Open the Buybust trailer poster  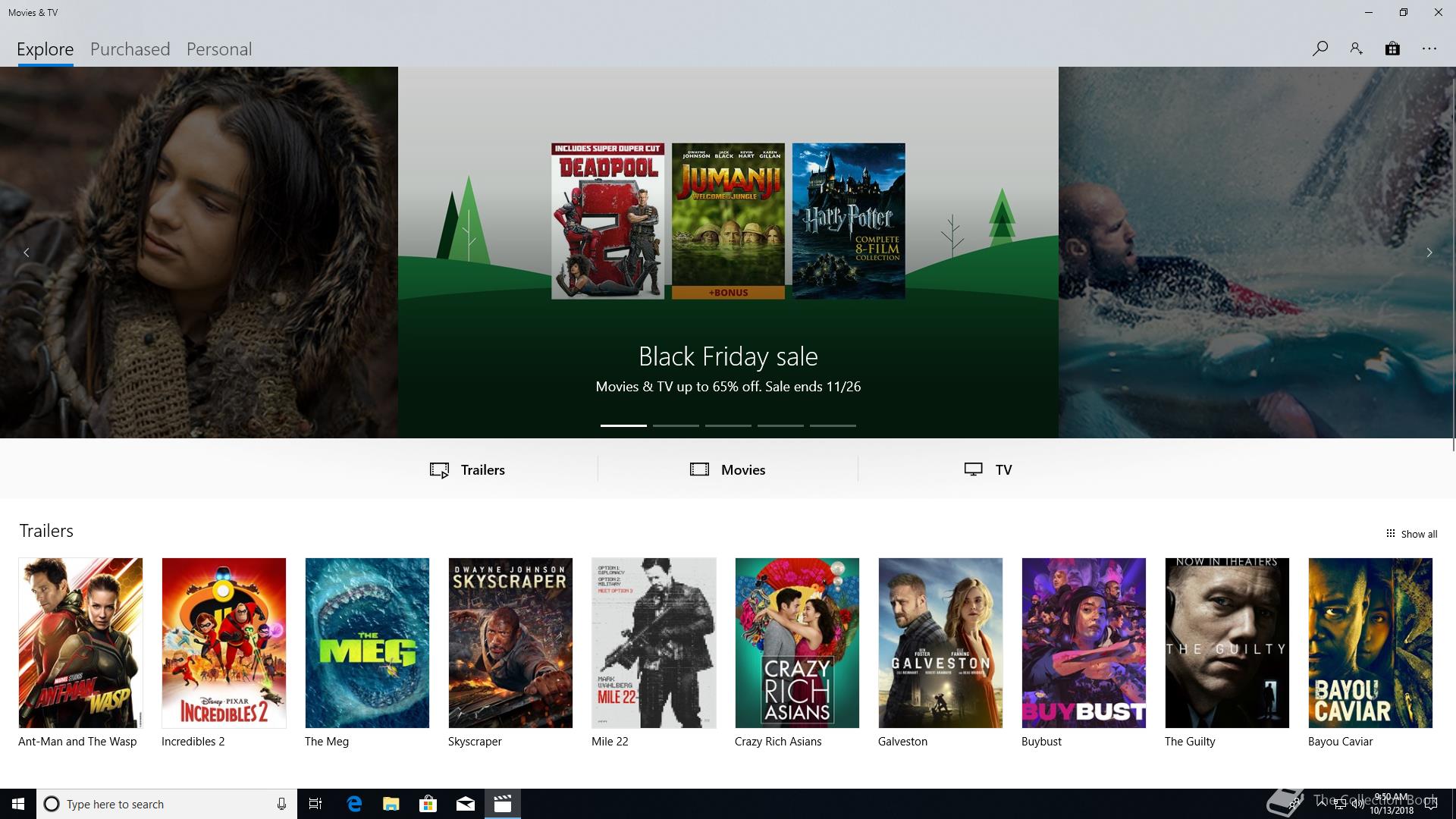[1084, 643]
